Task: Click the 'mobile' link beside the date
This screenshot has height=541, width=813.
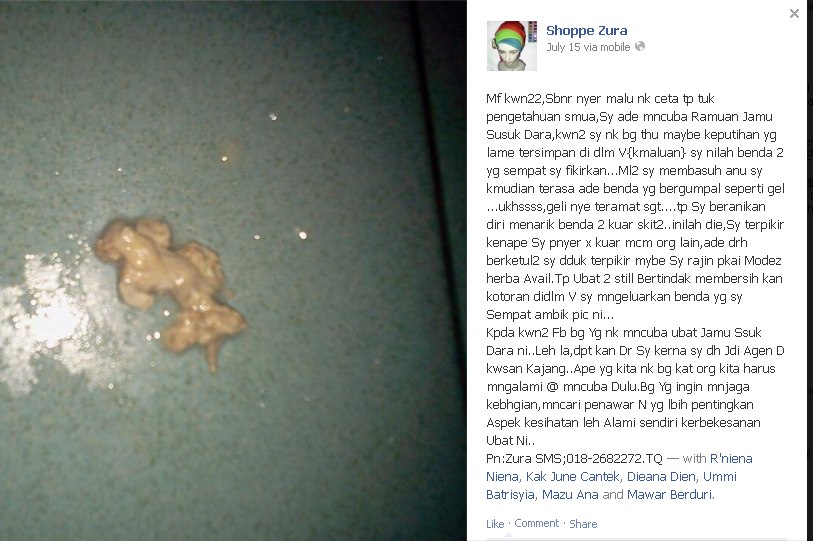Action: pyautogui.click(x=615, y=47)
